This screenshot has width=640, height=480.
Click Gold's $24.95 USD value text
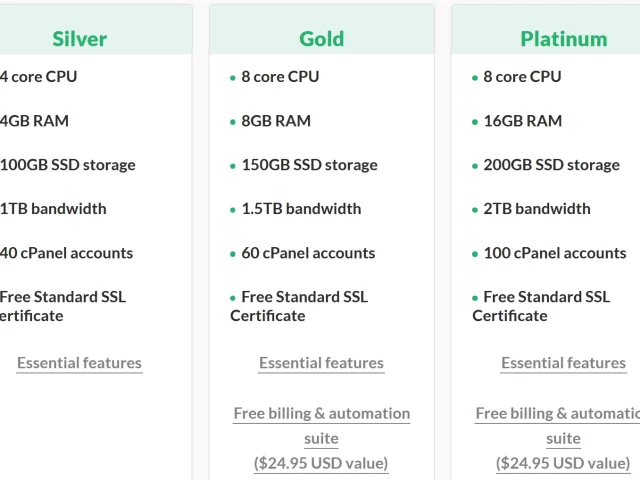pos(321,463)
